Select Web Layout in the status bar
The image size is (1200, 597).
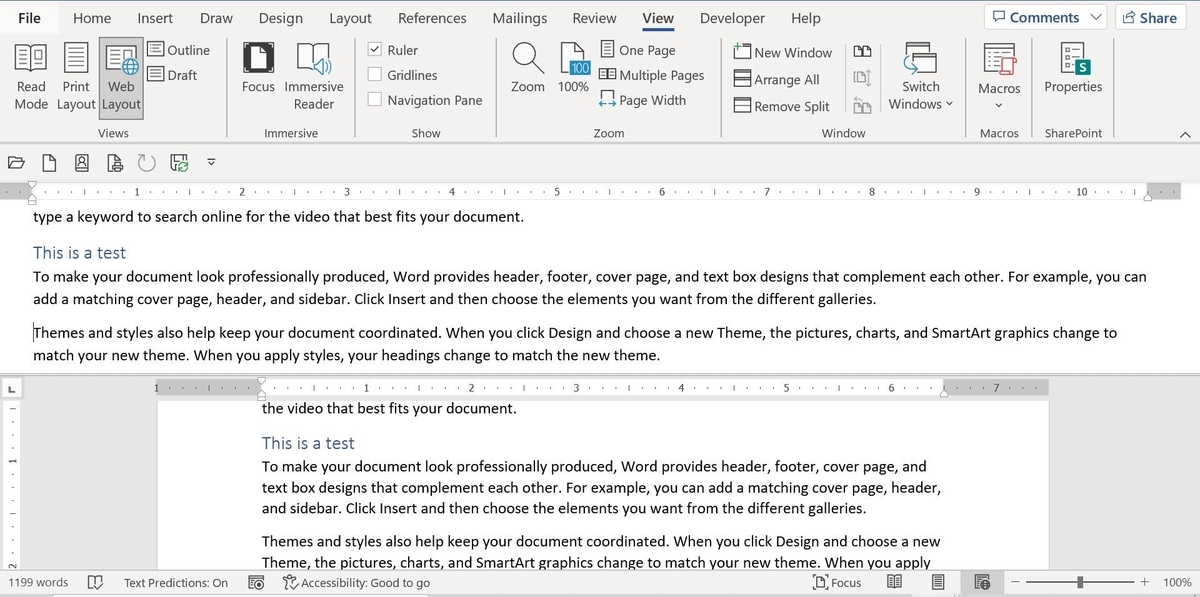pos(982,581)
